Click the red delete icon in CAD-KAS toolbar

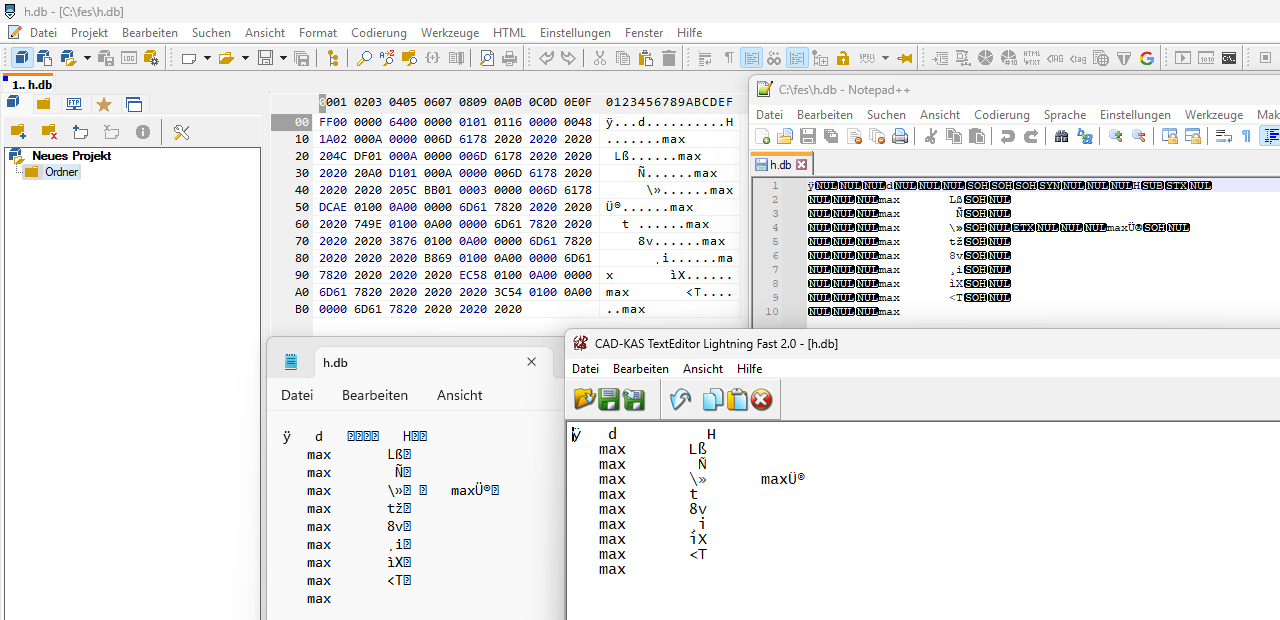762,401
